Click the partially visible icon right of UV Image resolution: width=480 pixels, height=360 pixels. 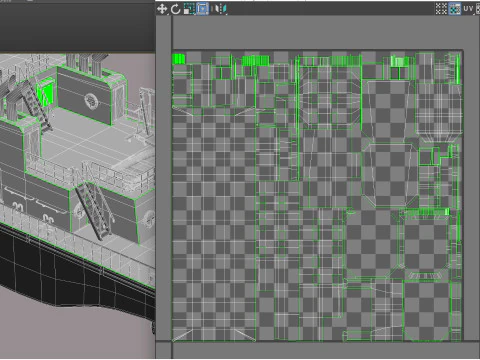click(x=478, y=9)
